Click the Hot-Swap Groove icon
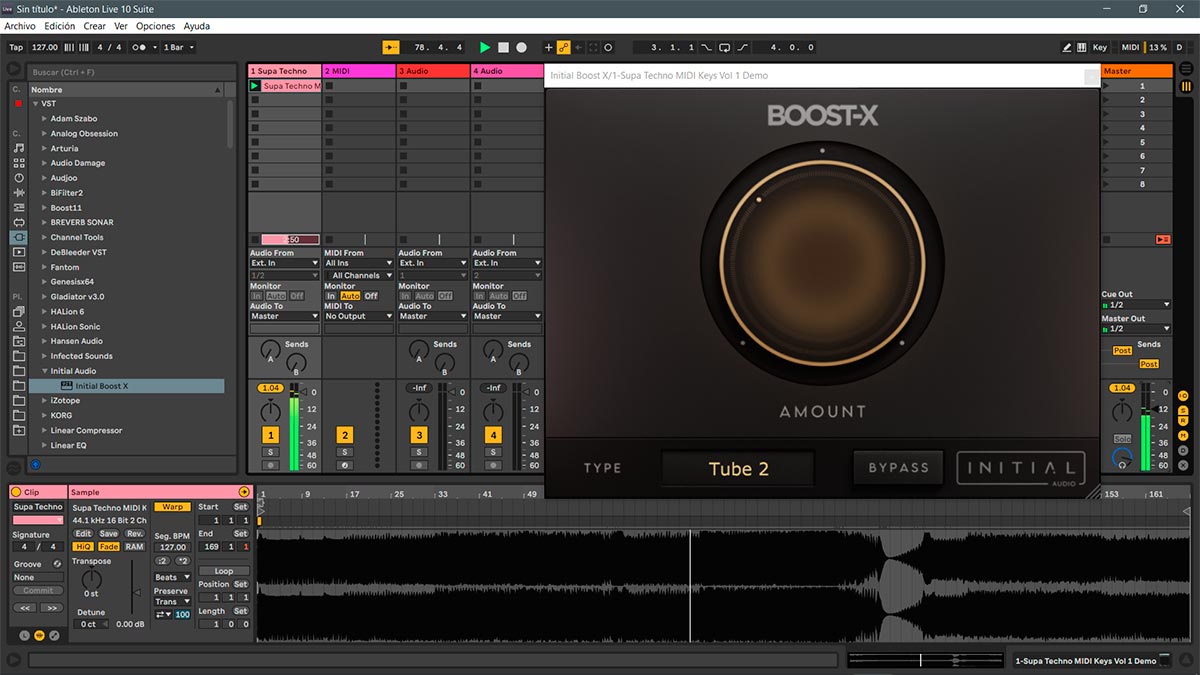Image resolution: width=1200 pixels, height=675 pixels. click(x=57, y=564)
